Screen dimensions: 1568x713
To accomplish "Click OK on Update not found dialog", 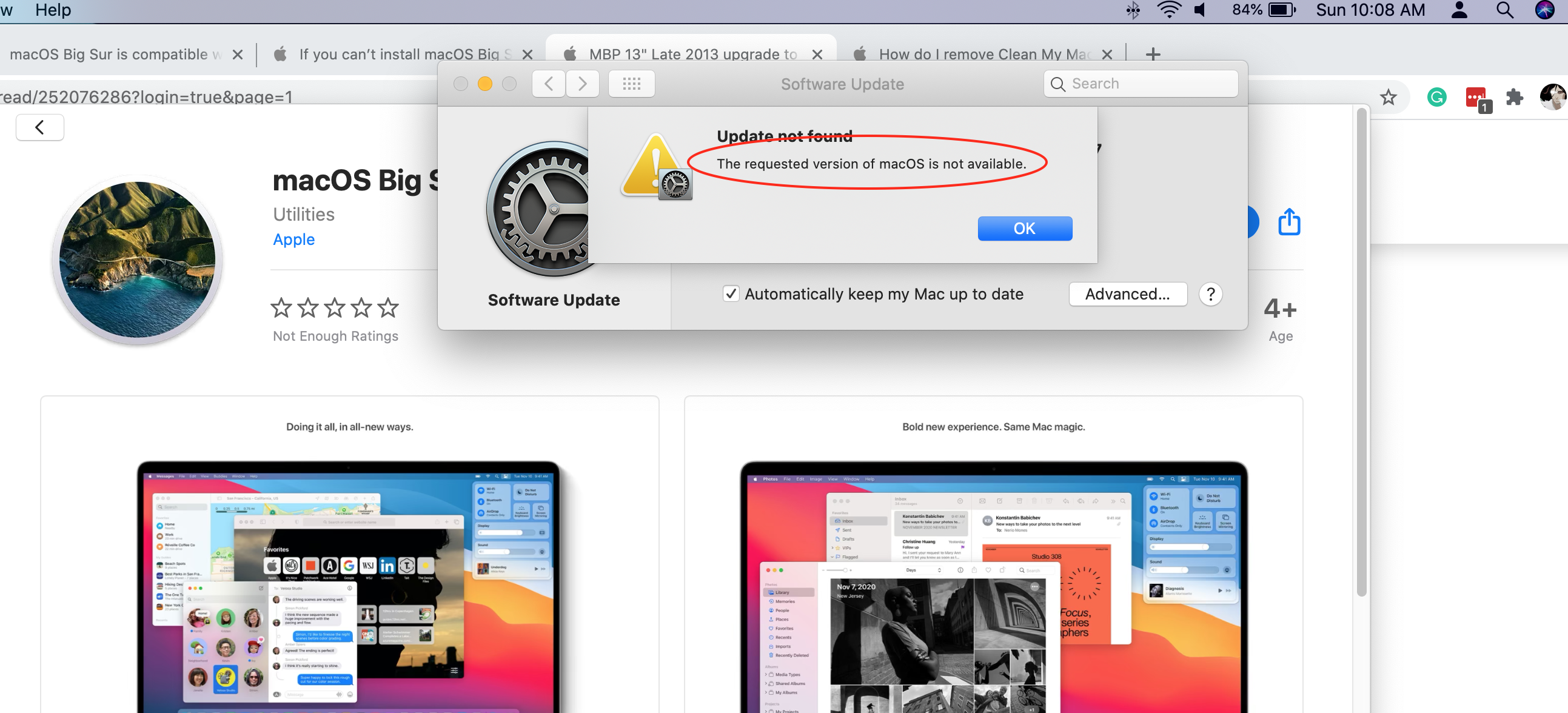I will click(1025, 229).
